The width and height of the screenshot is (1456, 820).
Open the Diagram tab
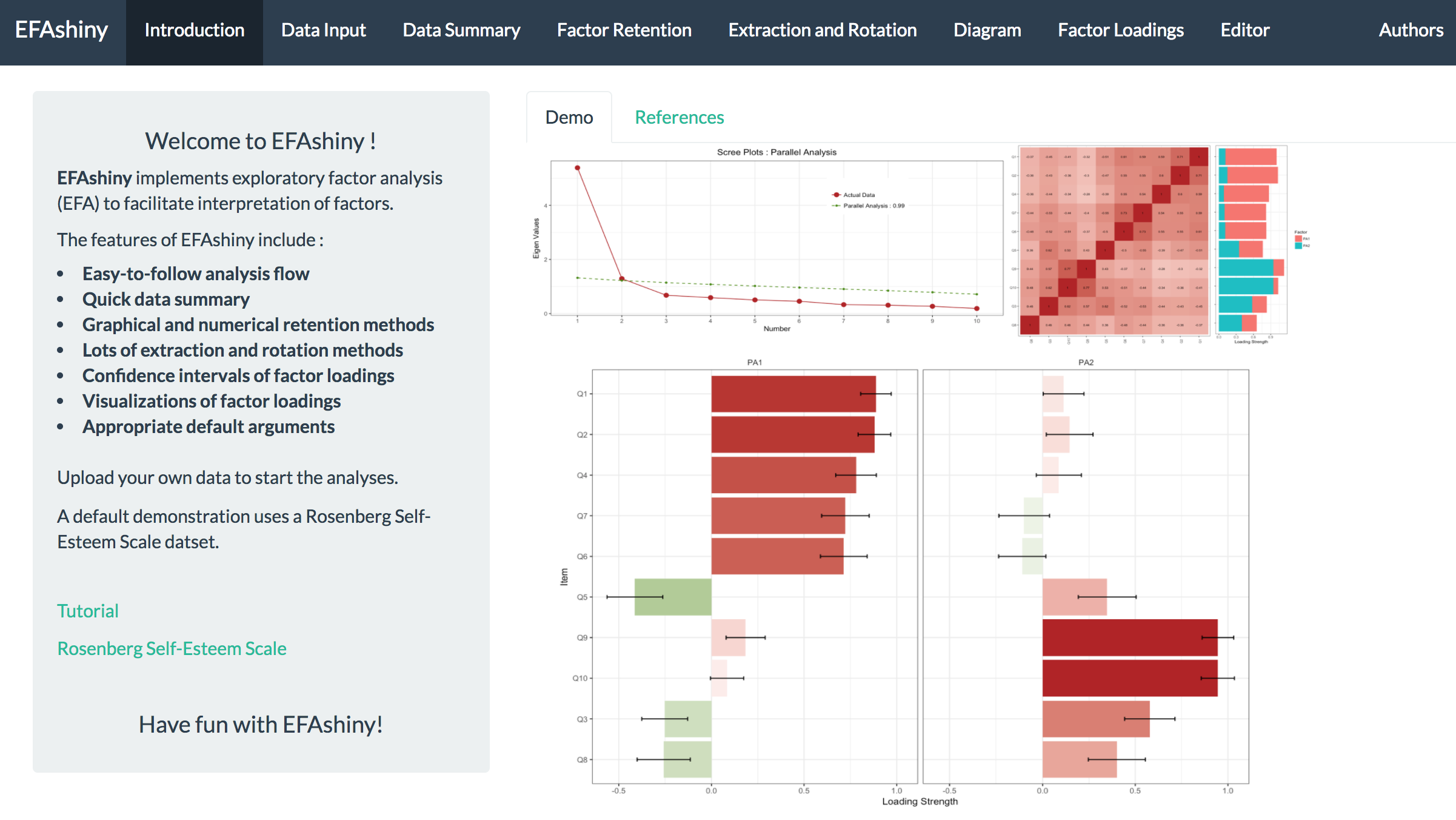tap(987, 30)
